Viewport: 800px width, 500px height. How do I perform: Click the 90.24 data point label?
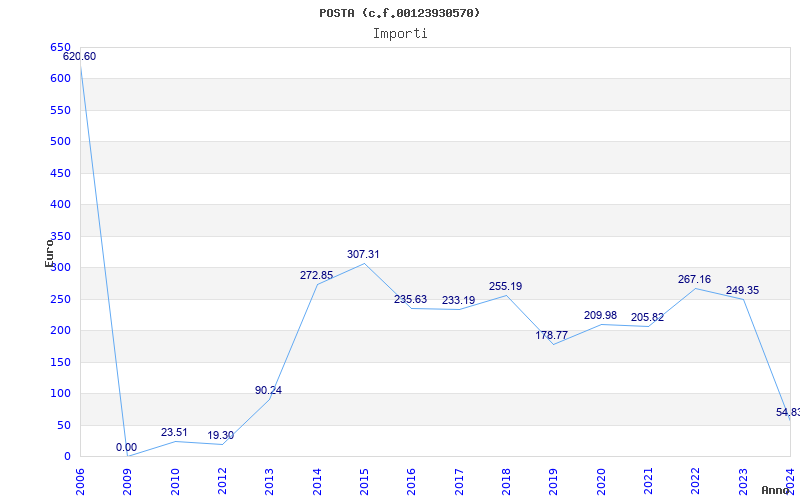268,390
